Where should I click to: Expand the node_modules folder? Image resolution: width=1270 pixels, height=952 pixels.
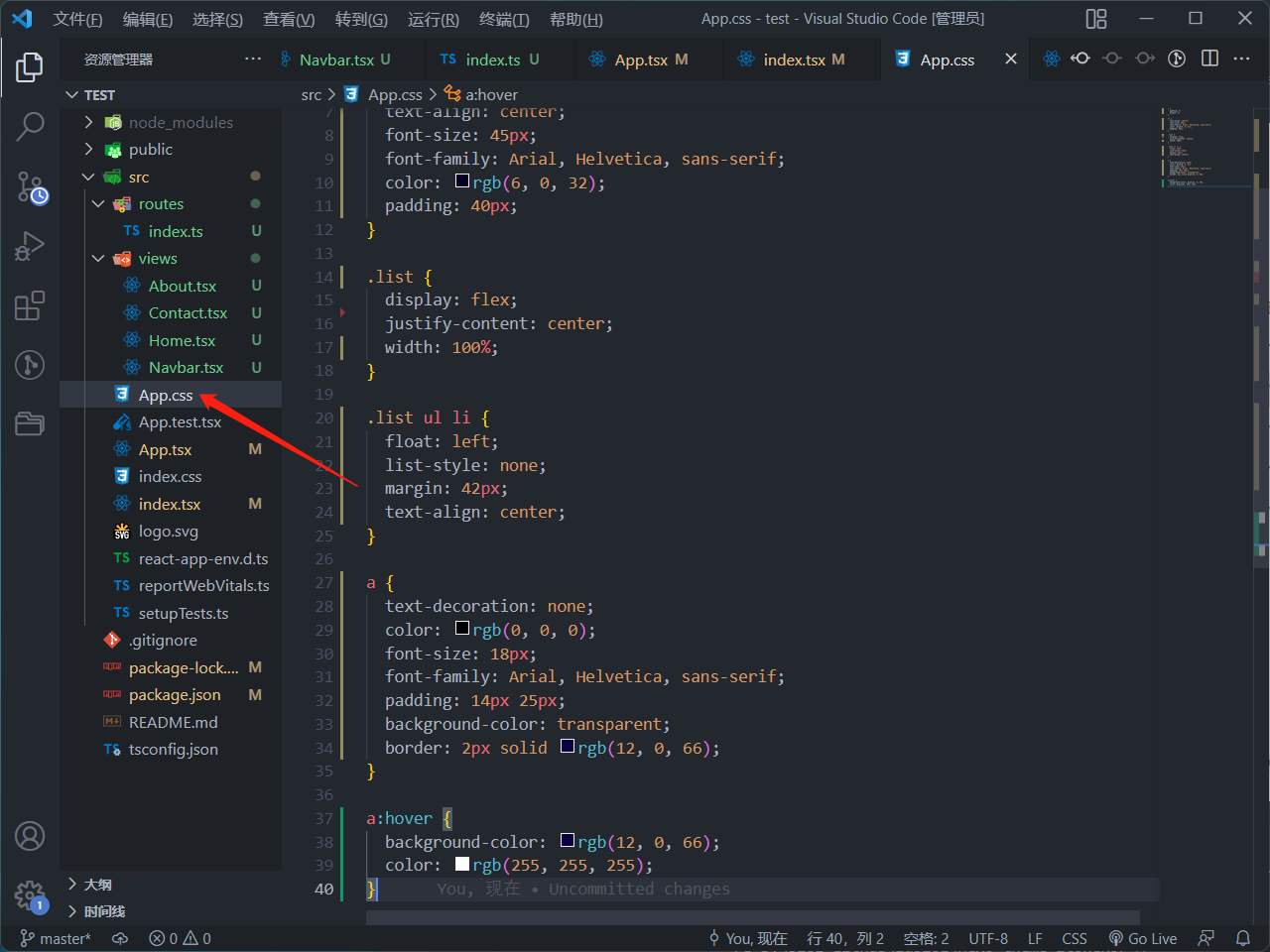[x=87, y=122]
